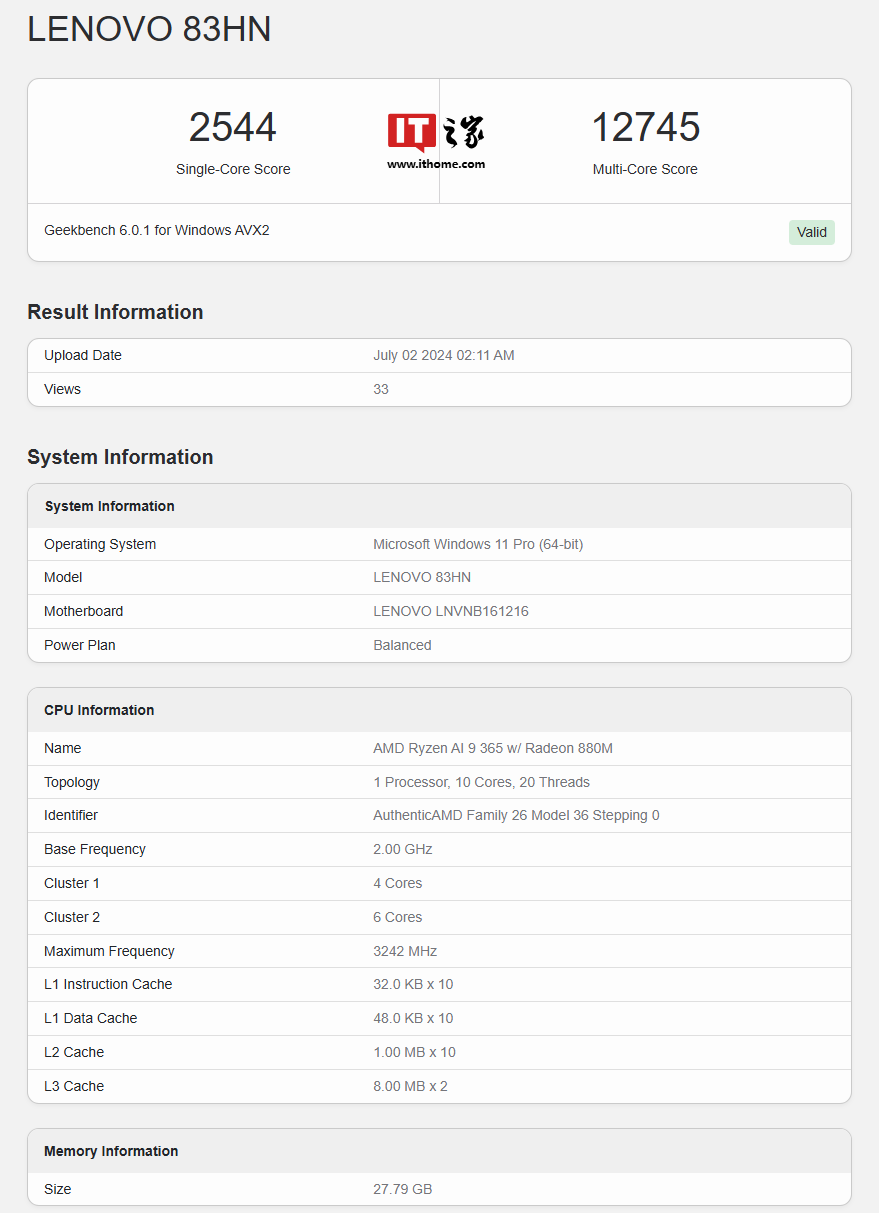Click the Multi-Core Score value 12745
The image size is (879, 1213).
coord(645,128)
